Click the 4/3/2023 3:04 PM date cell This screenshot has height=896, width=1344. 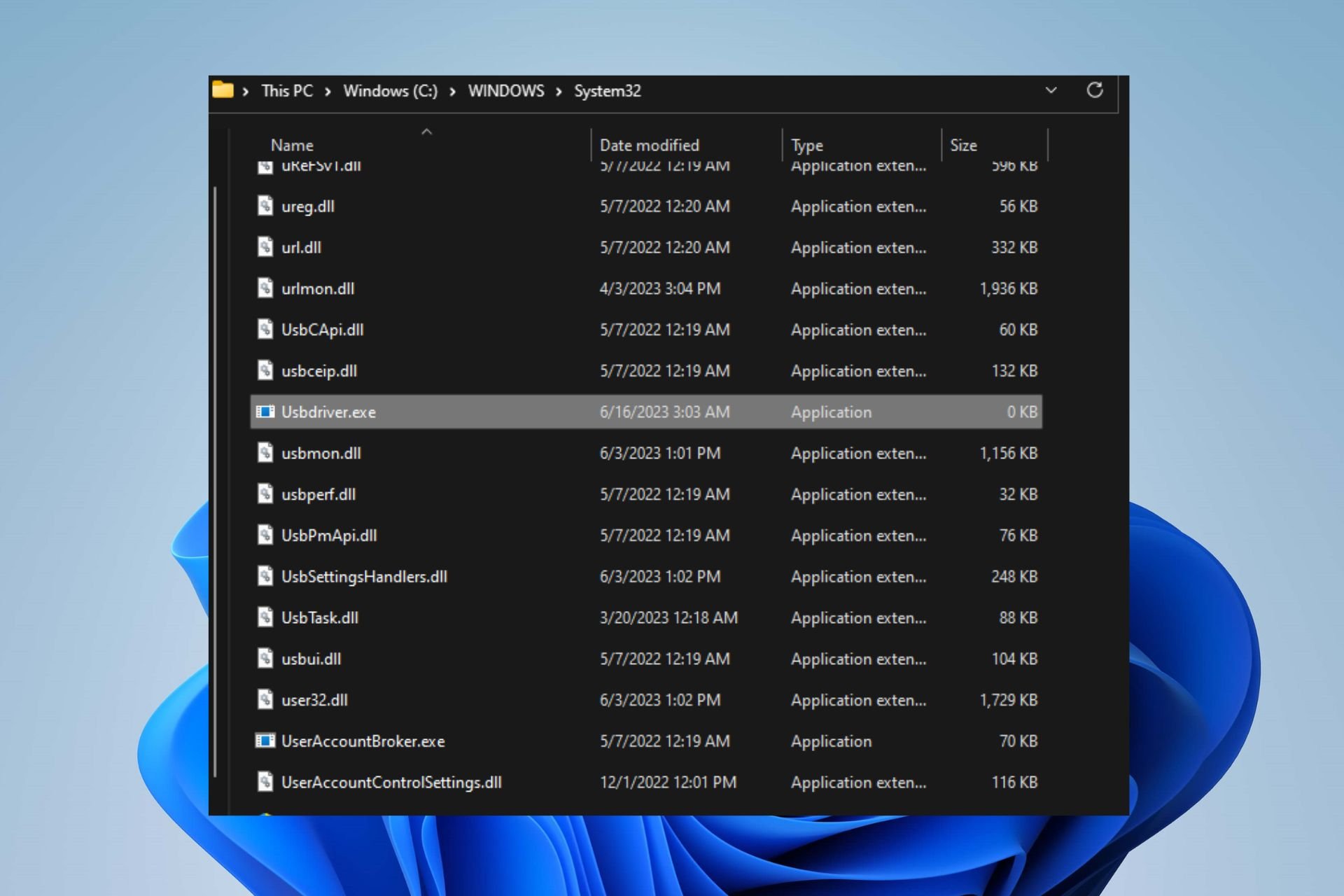(659, 288)
